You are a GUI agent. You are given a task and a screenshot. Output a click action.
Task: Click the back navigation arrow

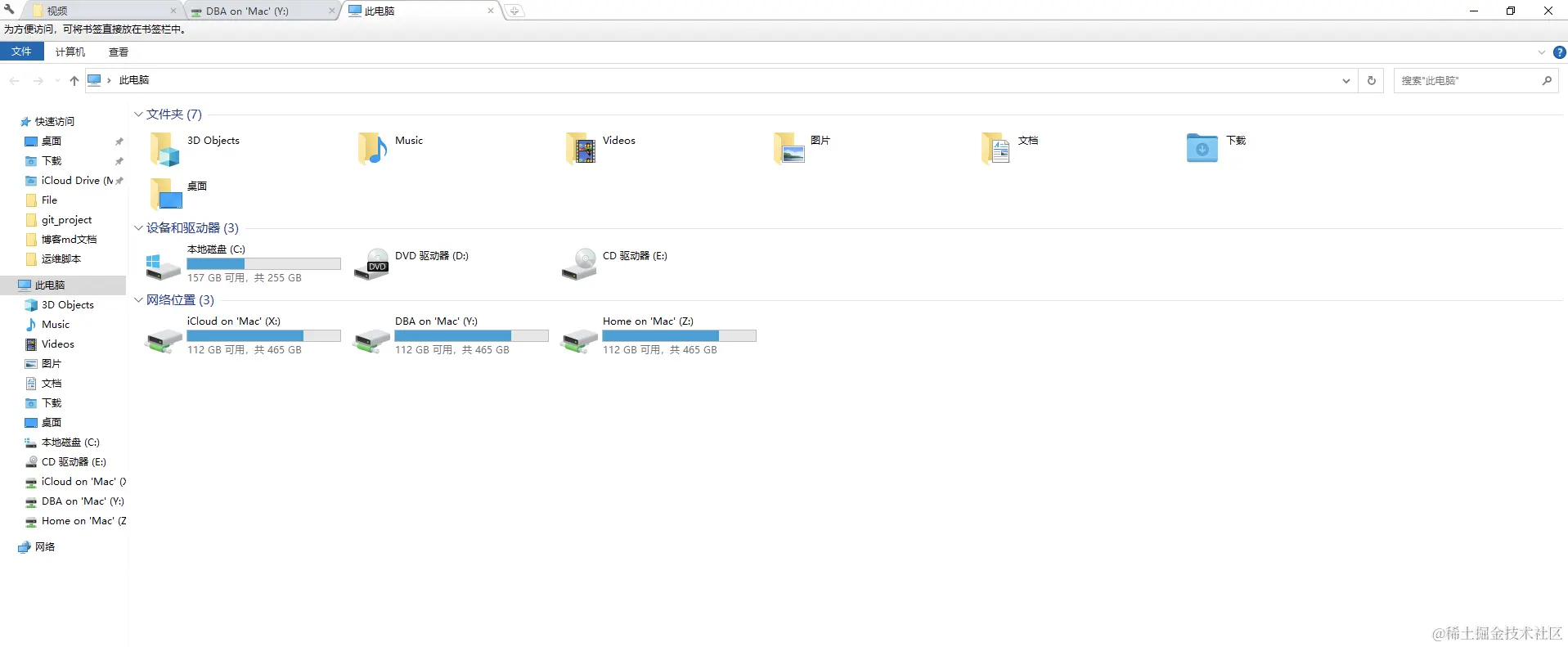[14, 80]
